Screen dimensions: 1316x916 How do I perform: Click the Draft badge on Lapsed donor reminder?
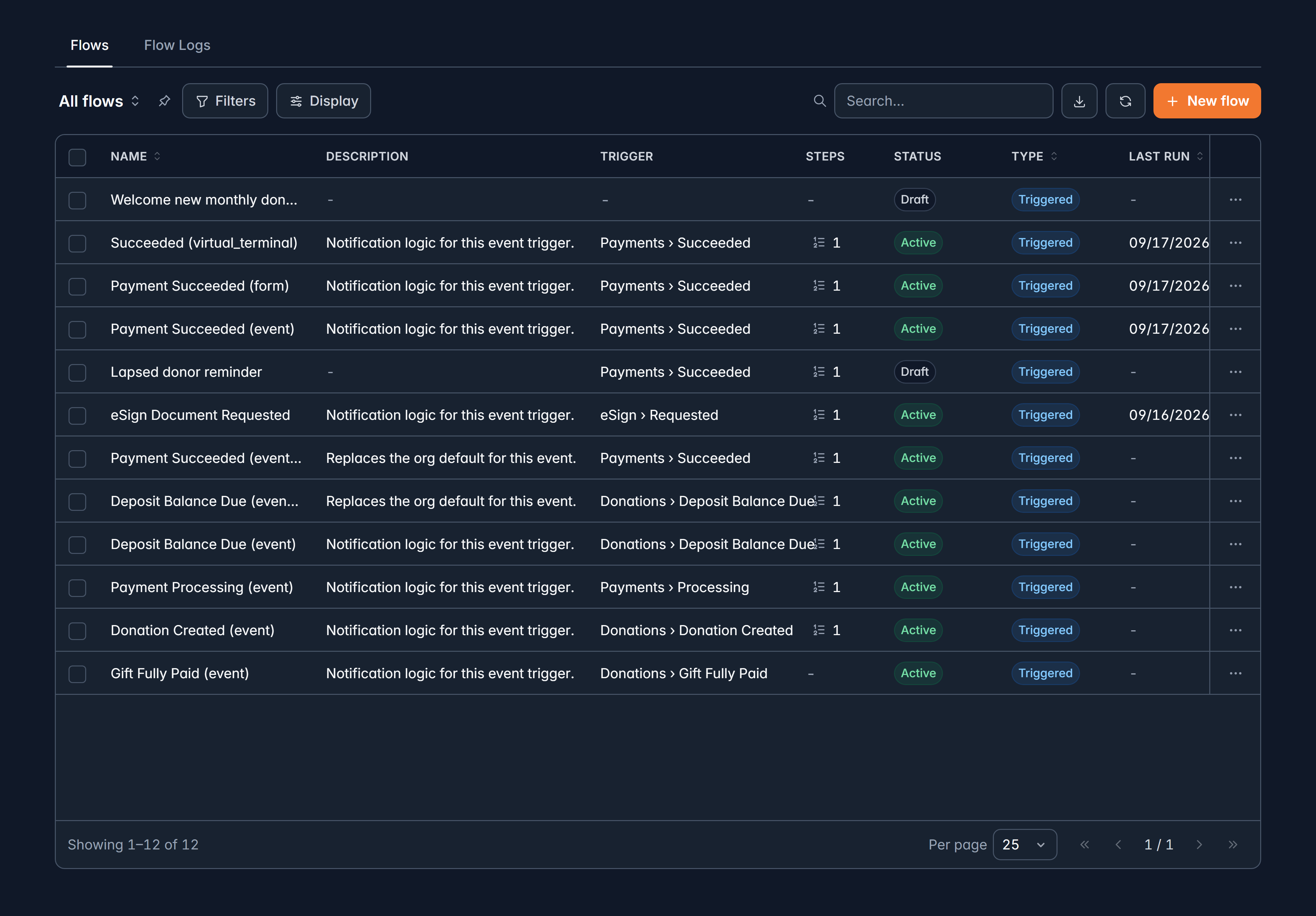[x=914, y=372]
